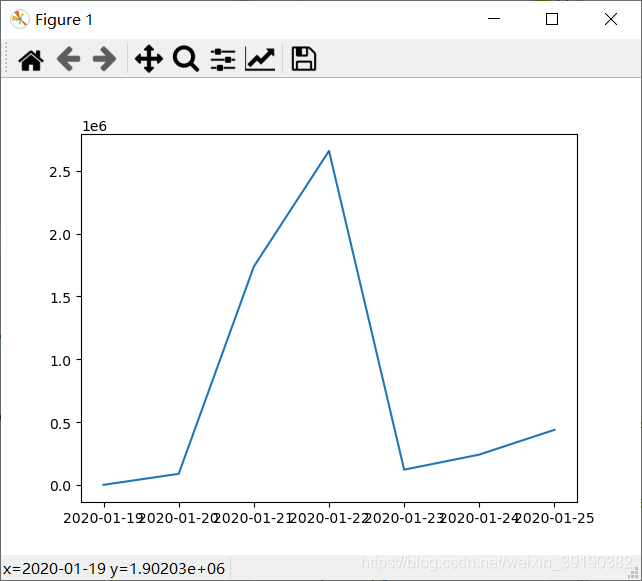
Task: Click the status bar coordinates x=2020-01-19 readout
Action: pos(114,568)
